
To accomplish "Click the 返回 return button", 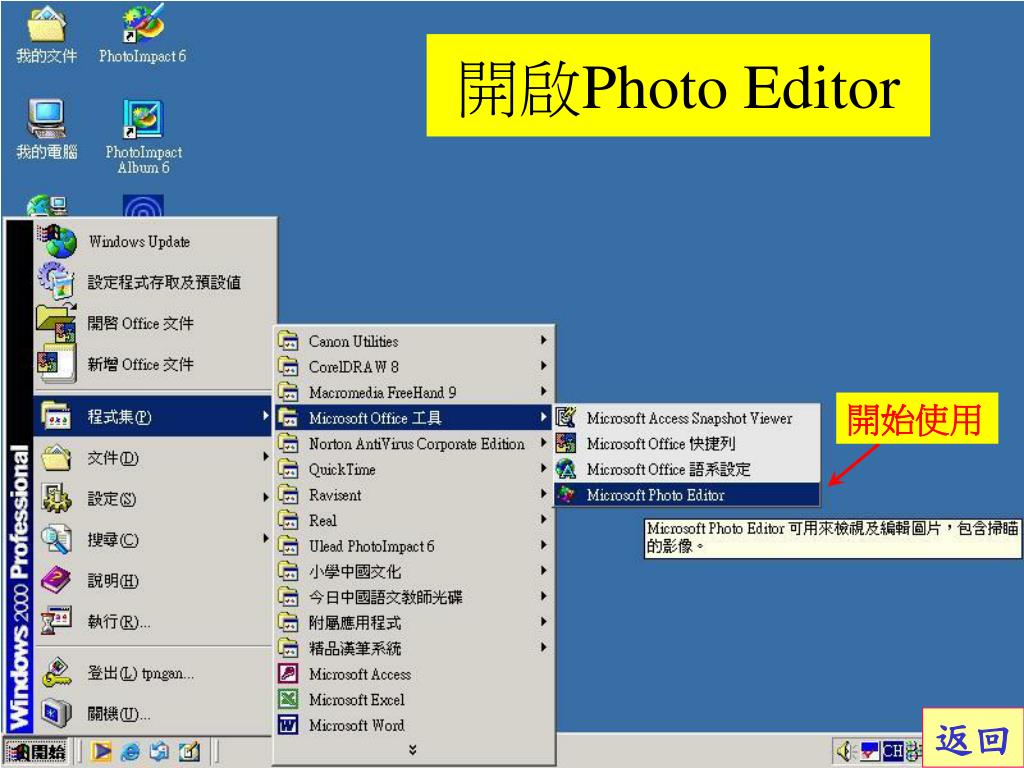I will click(x=972, y=739).
